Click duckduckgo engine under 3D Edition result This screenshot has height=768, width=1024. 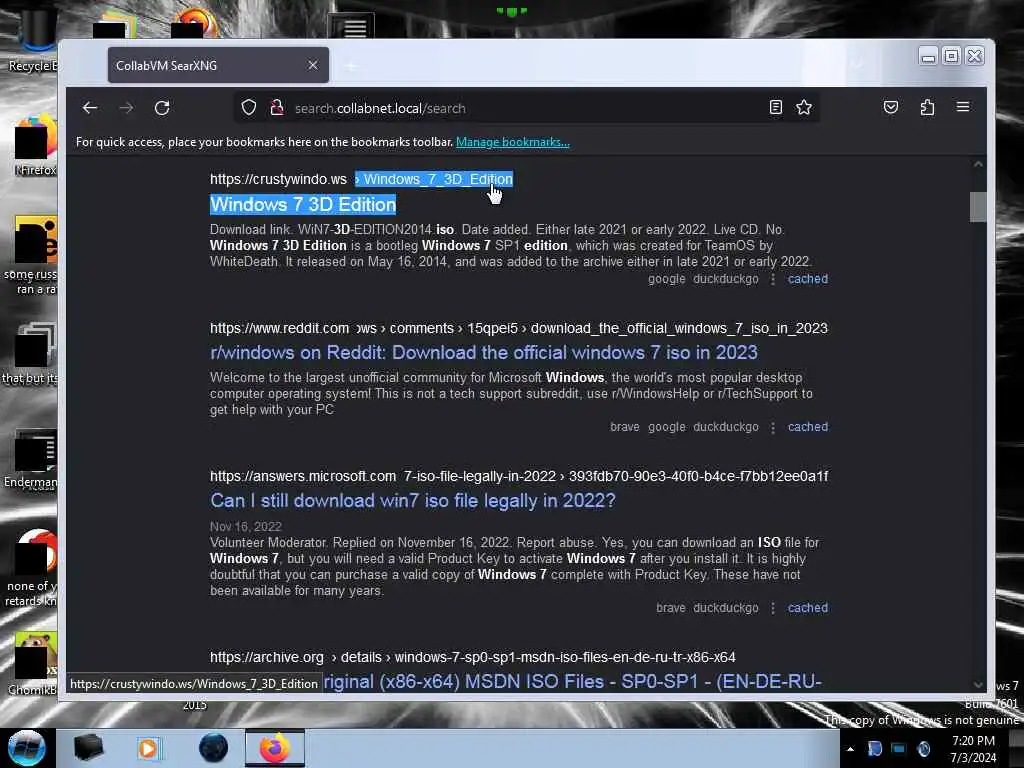click(x=726, y=279)
